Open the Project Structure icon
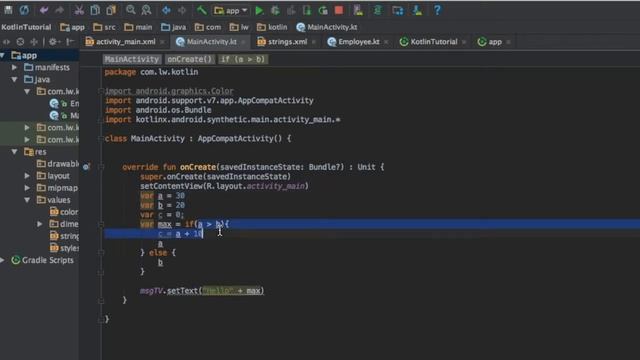The width and height of the screenshot is (640, 360). (x=398, y=10)
